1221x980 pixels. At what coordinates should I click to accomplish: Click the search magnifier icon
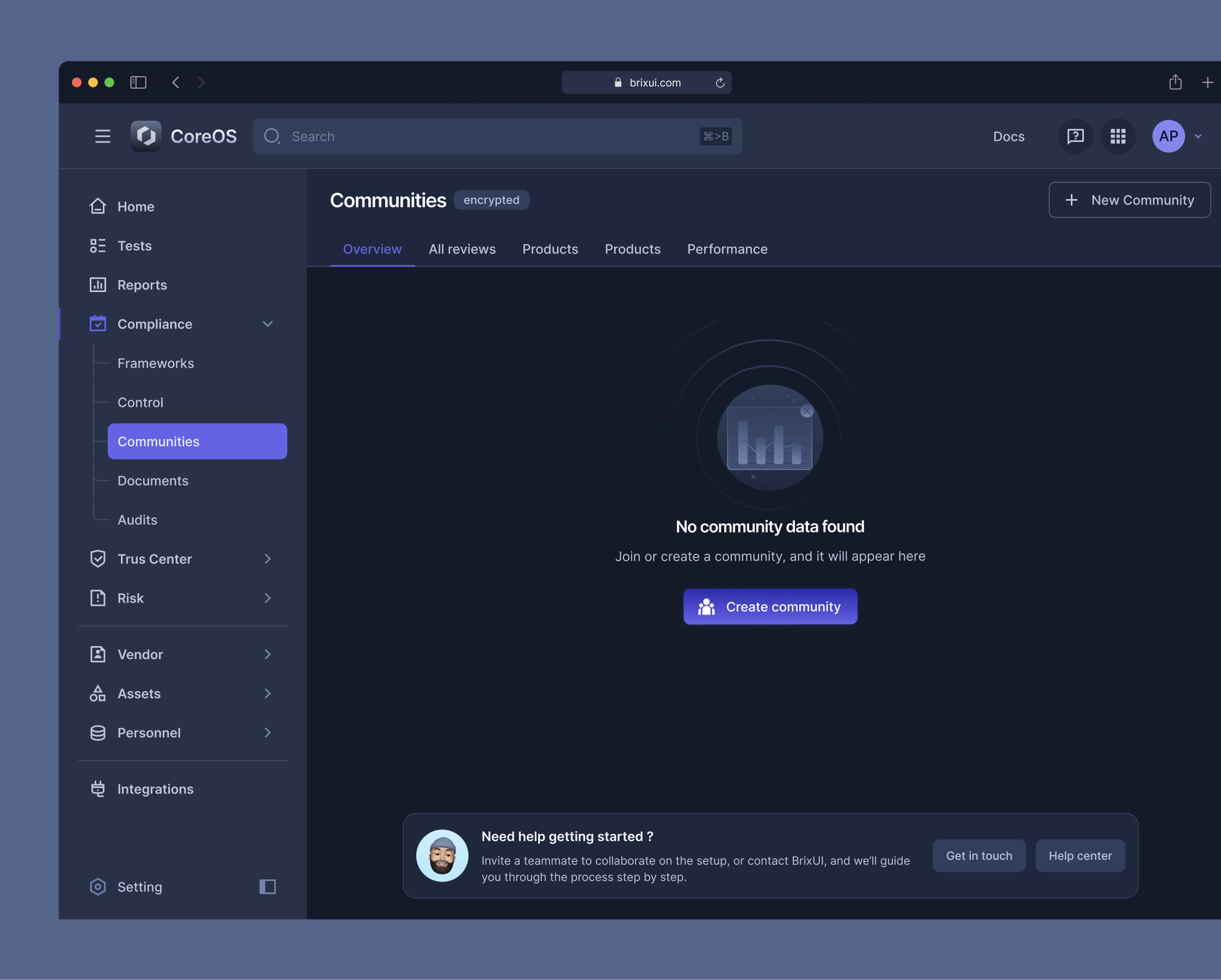tap(273, 136)
